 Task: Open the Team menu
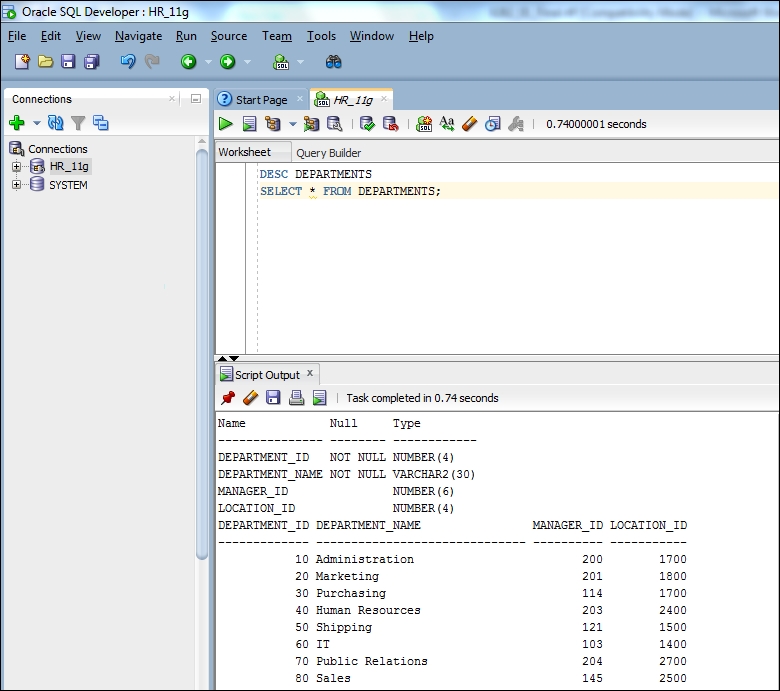pyautogui.click(x=277, y=36)
